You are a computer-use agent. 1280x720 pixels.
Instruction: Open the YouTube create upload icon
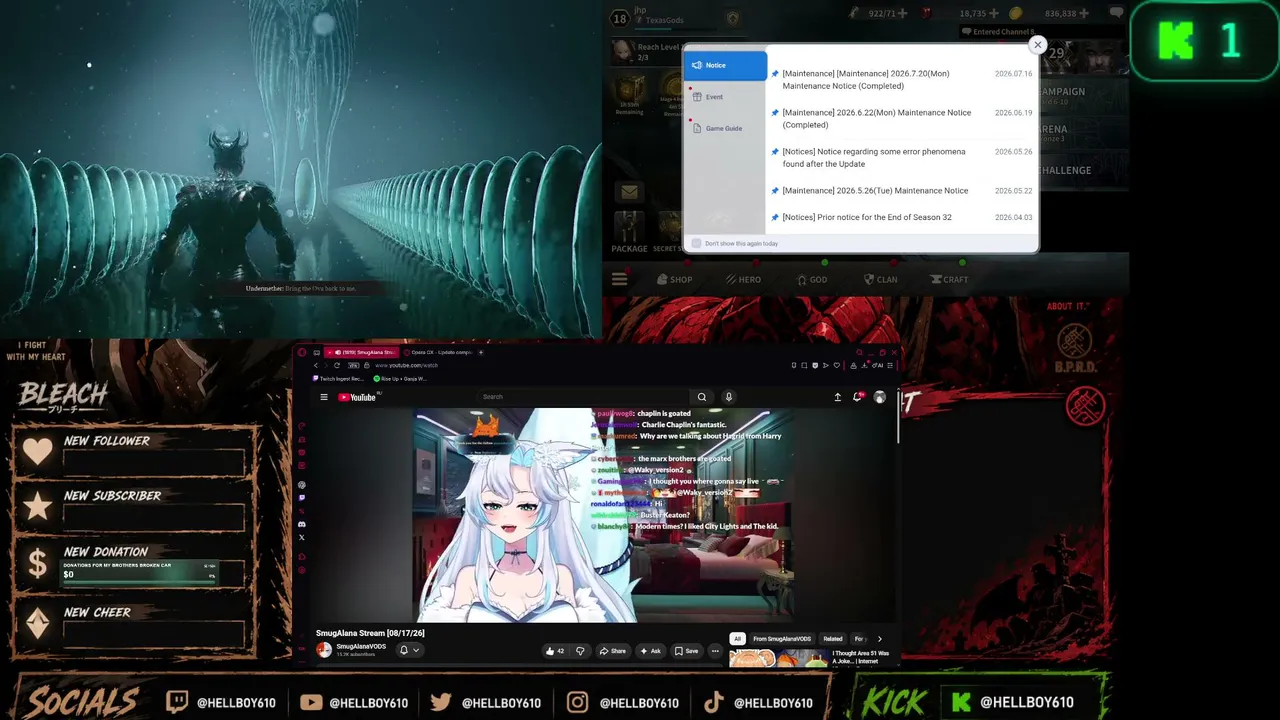[838, 397]
